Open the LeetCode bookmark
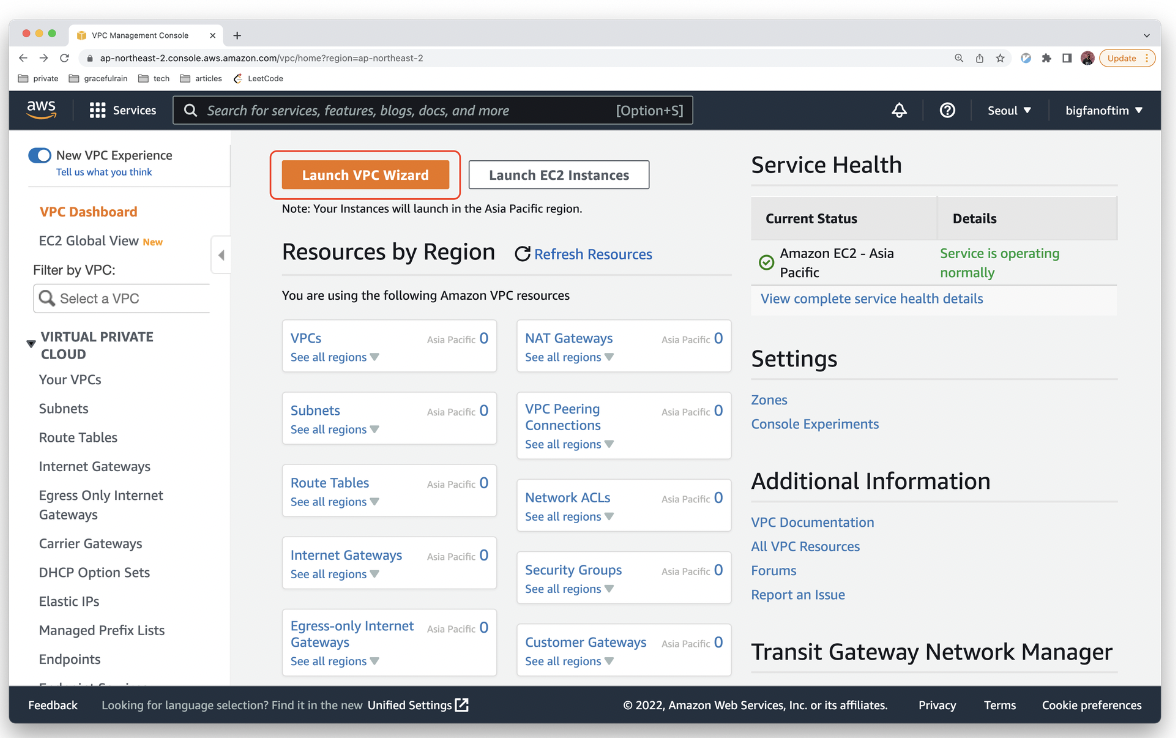The height and width of the screenshot is (738, 1176). (258, 78)
